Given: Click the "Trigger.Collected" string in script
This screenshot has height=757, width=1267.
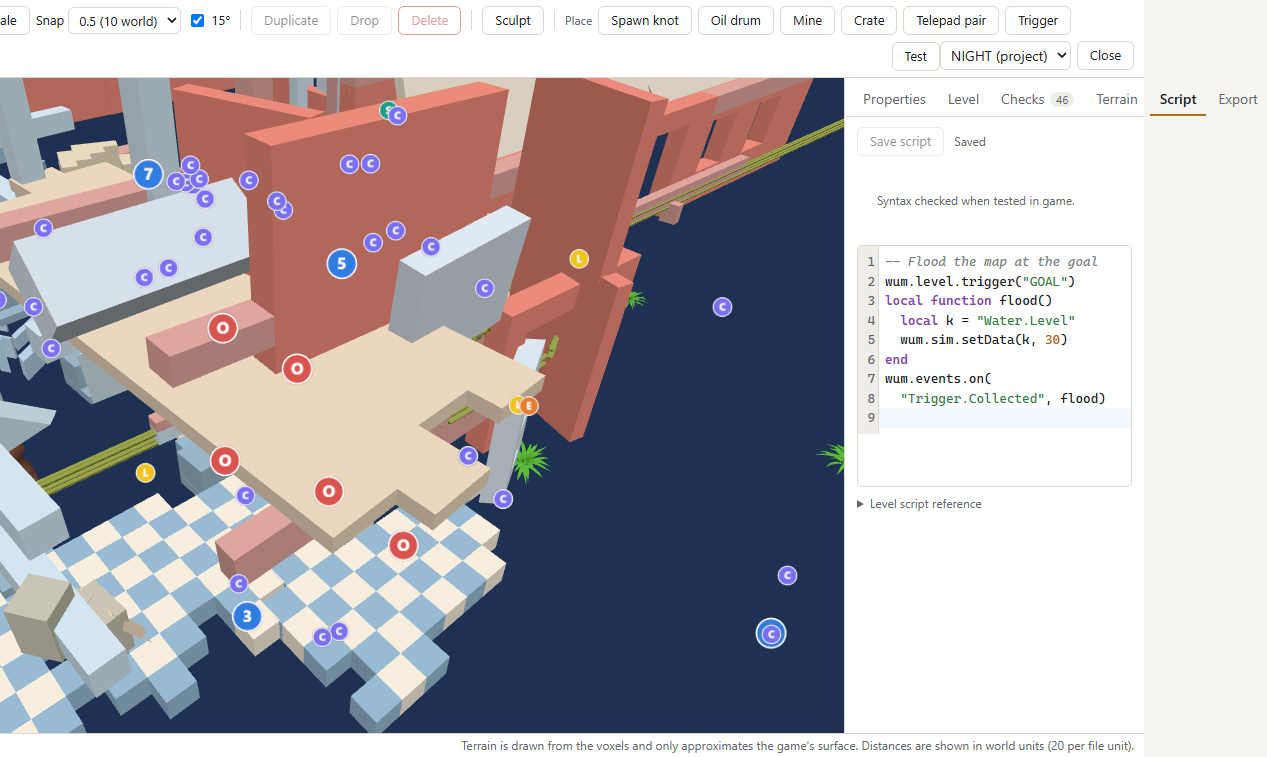Looking at the screenshot, I should pyautogui.click(x=975, y=398).
